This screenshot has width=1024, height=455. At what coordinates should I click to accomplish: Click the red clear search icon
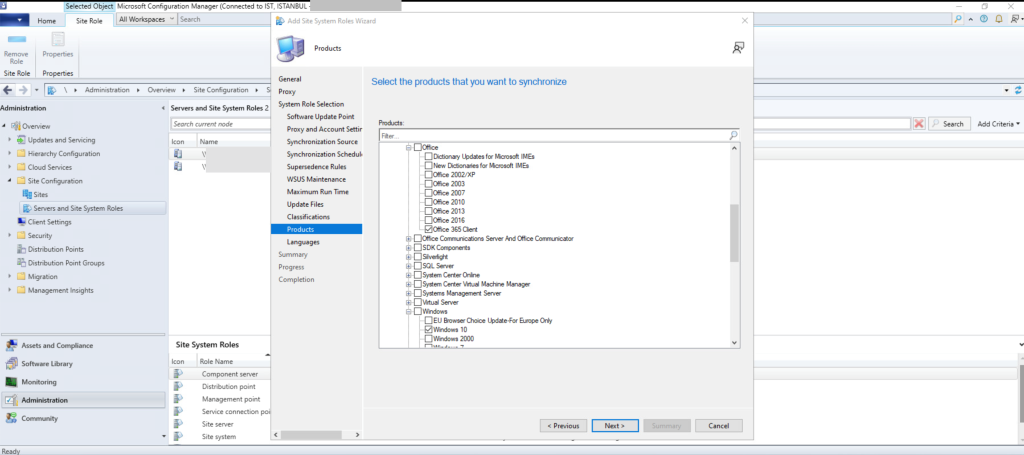(918, 124)
